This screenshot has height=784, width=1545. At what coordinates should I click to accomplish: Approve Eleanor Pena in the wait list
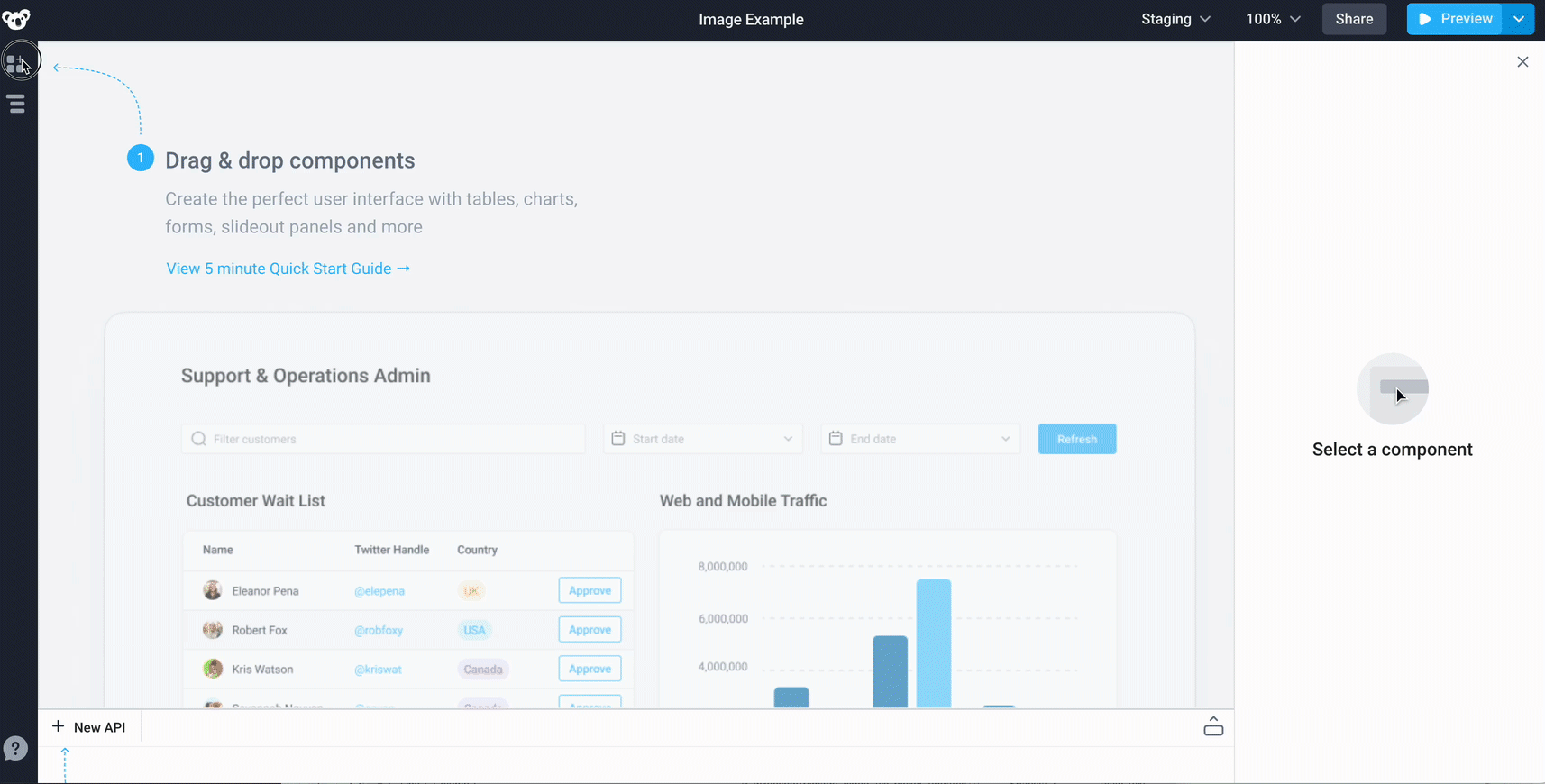pos(590,590)
